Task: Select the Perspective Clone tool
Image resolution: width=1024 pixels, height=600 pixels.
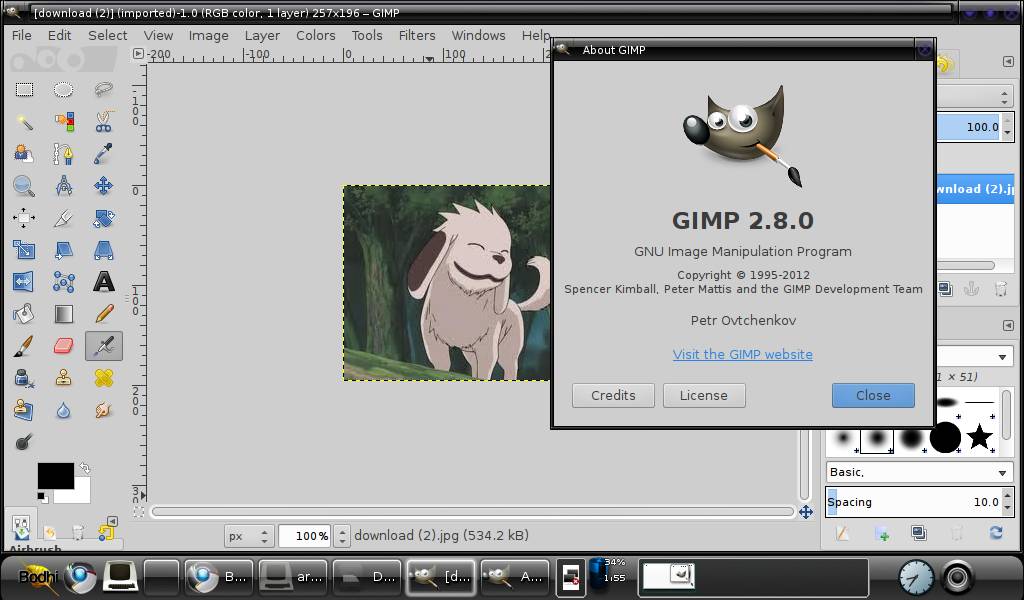Action: [24, 410]
